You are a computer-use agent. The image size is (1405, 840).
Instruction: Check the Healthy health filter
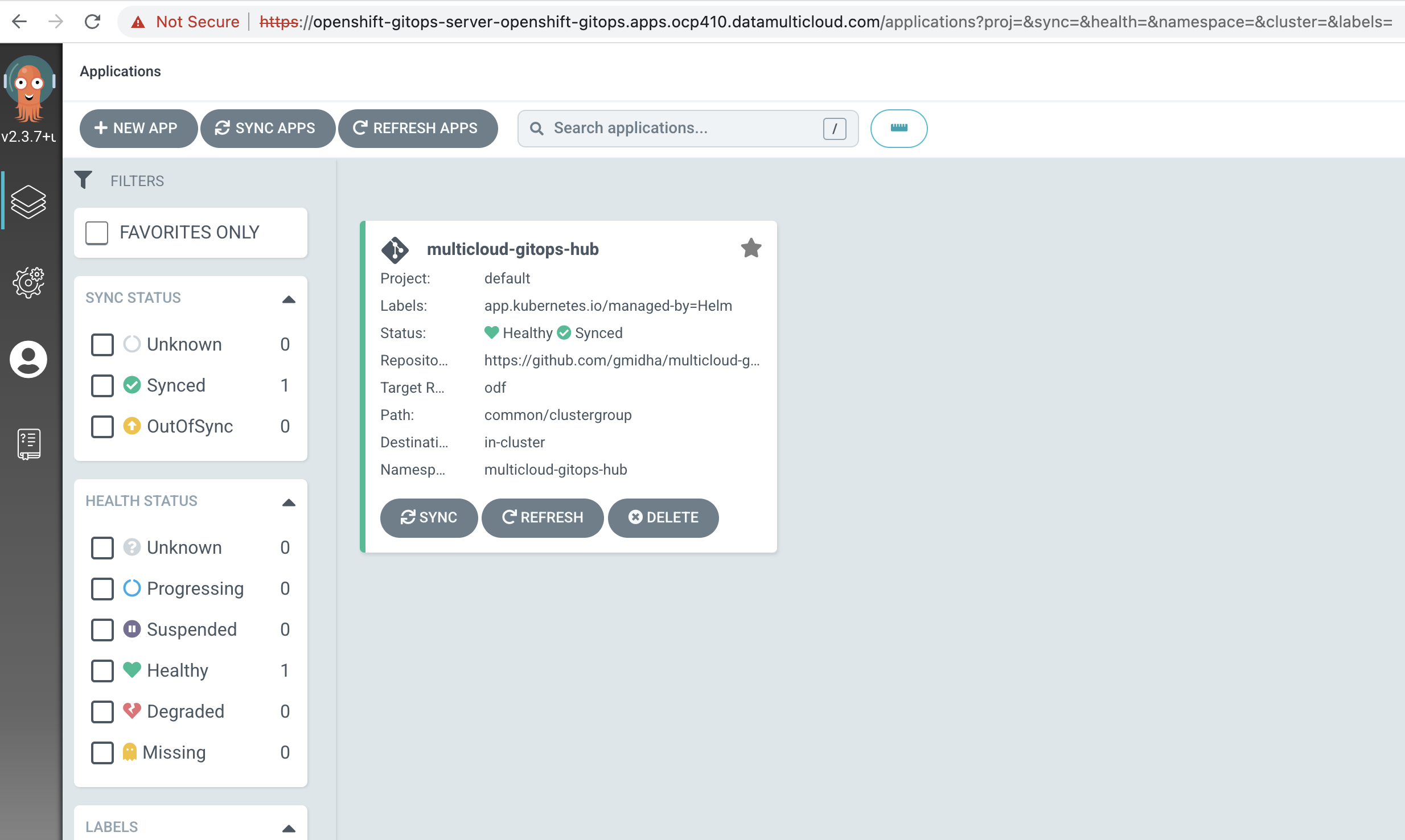tap(102, 670)
